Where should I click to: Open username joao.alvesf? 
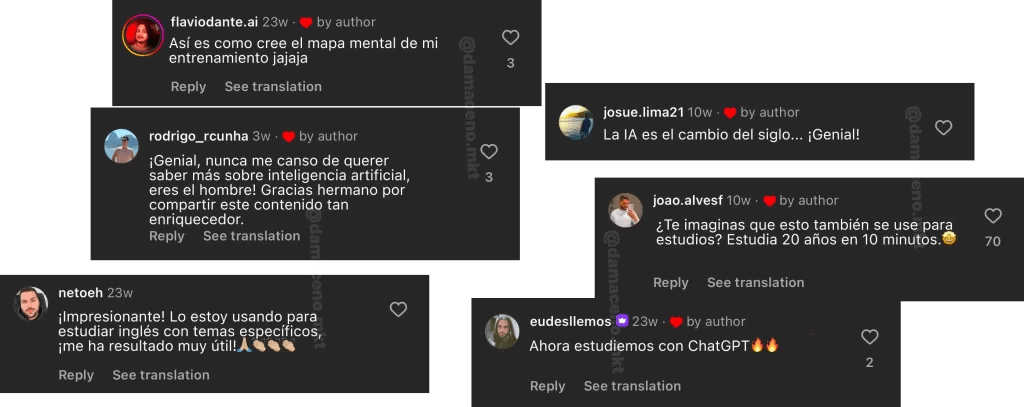pyautogui.click(x=688, y=201)
